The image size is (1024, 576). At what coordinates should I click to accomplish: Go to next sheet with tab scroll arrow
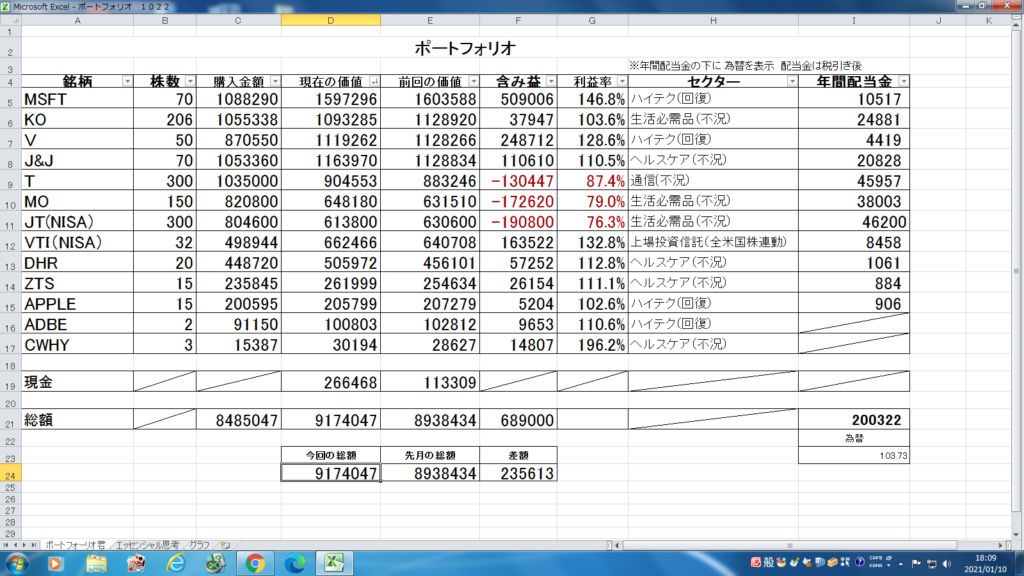24,545
